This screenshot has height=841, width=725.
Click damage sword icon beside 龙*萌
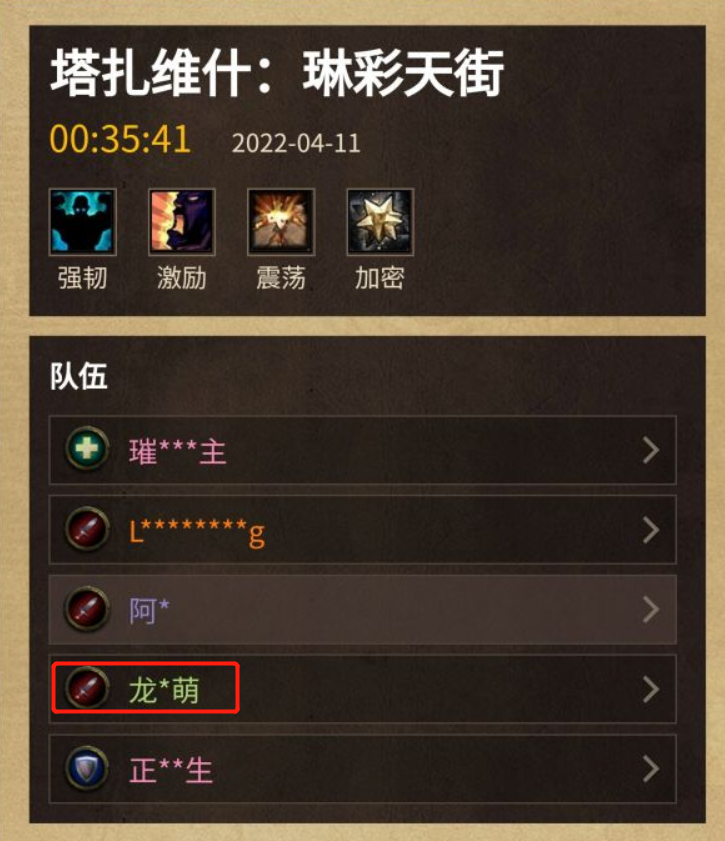87,688
